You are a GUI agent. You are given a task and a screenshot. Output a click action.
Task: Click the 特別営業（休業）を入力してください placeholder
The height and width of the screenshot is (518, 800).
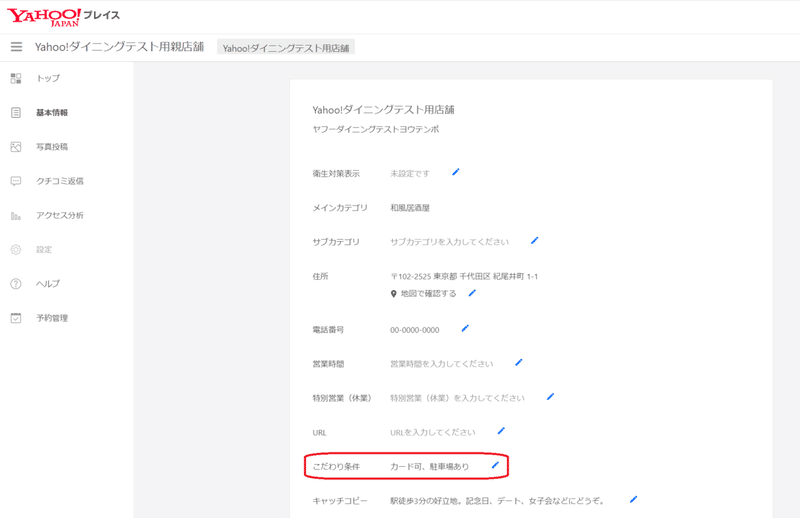[457, 398]
